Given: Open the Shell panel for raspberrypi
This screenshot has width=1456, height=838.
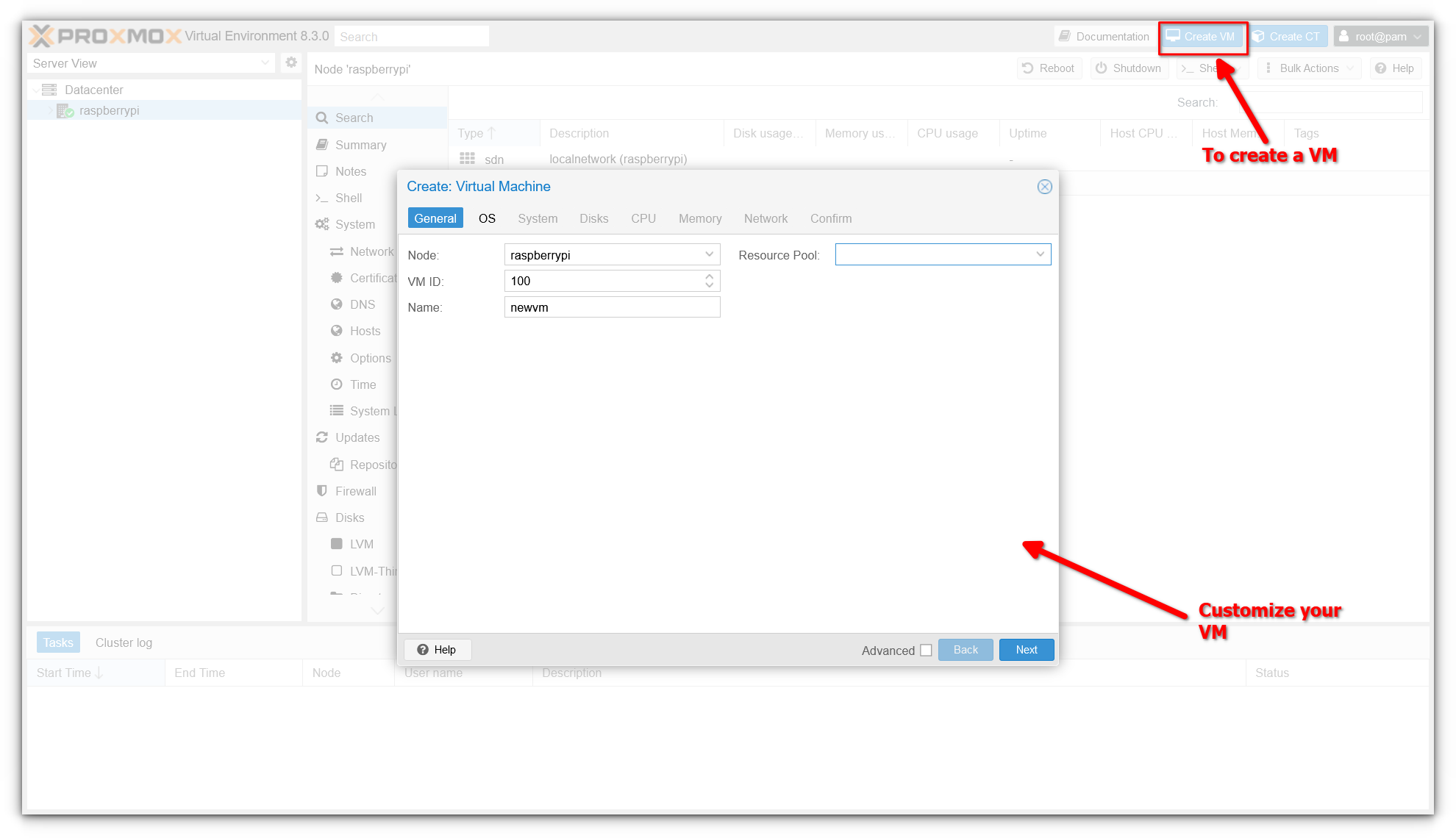Looking at the screenshot, I should (x=349, y=198).
